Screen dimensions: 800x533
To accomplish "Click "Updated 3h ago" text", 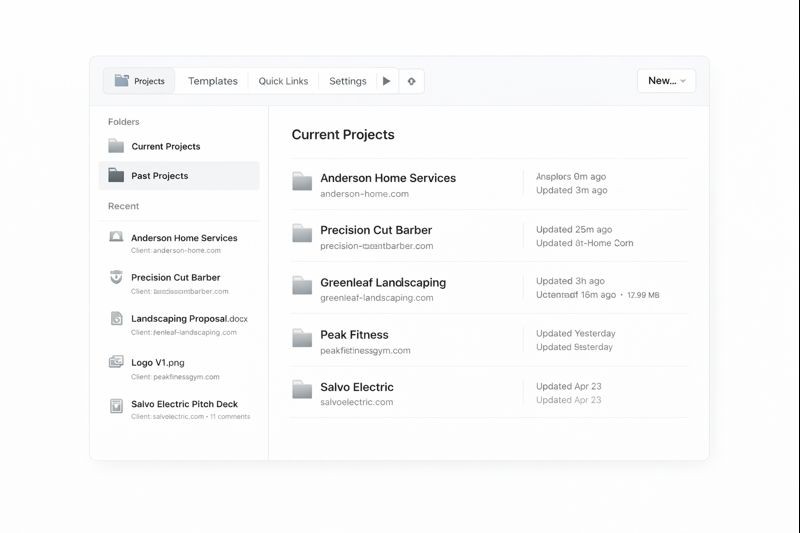I will click(x=570, y=281).
